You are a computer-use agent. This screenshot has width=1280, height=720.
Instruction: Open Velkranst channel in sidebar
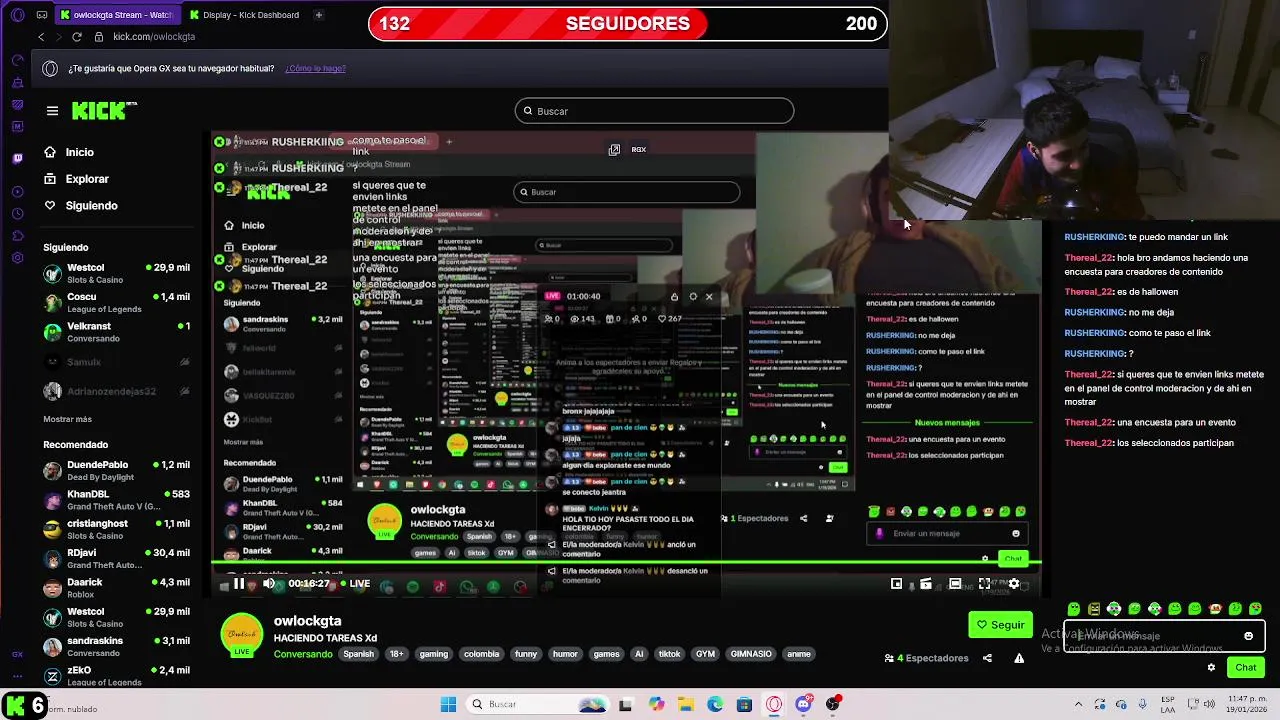point(116,332)
